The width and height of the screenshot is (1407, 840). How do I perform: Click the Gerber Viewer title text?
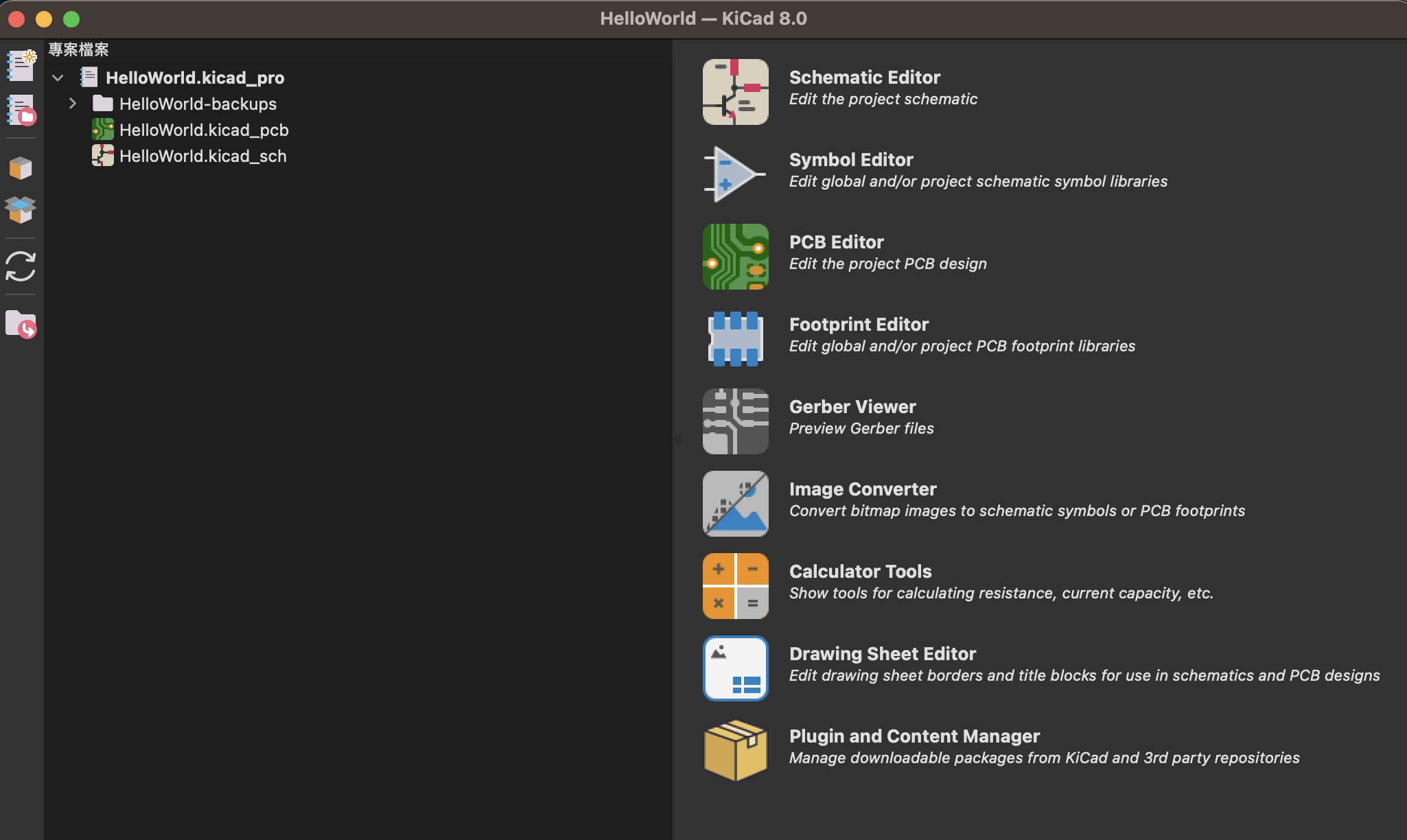[x=852, y=407]
